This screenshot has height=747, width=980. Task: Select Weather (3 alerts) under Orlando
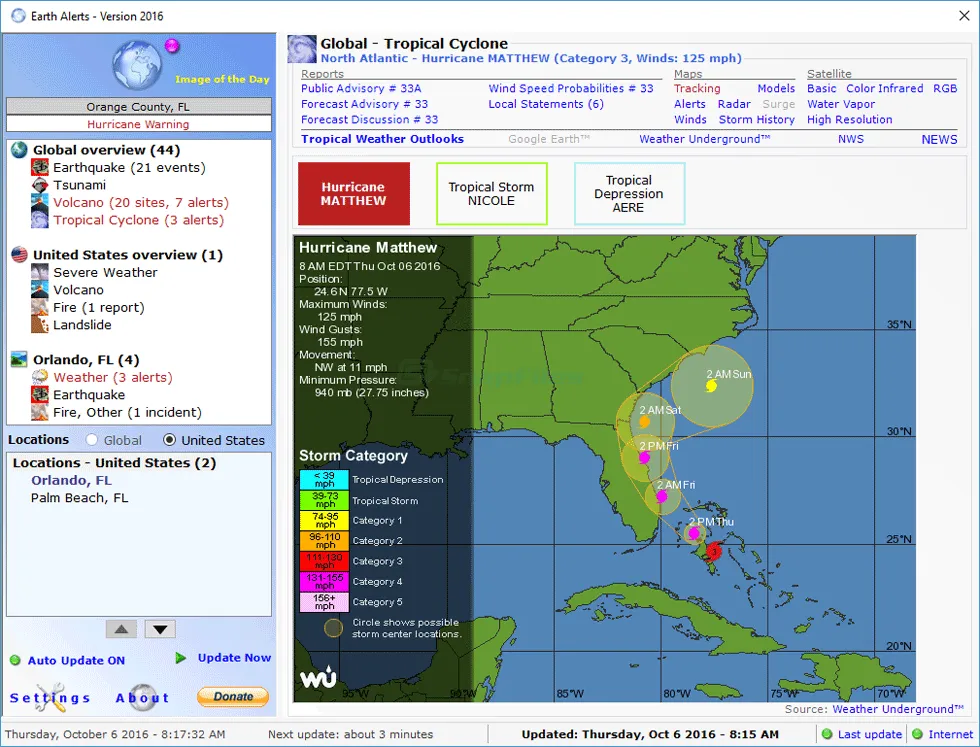coord(112,378)
